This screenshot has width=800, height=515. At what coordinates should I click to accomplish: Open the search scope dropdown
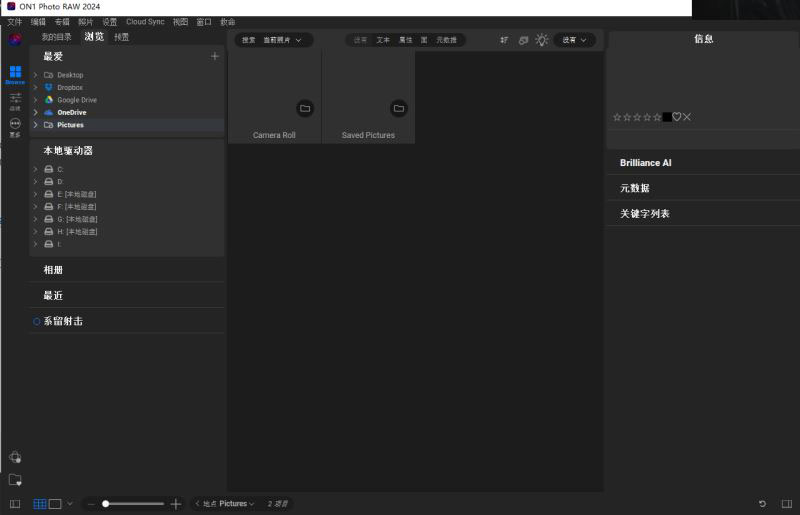[282, 40]
